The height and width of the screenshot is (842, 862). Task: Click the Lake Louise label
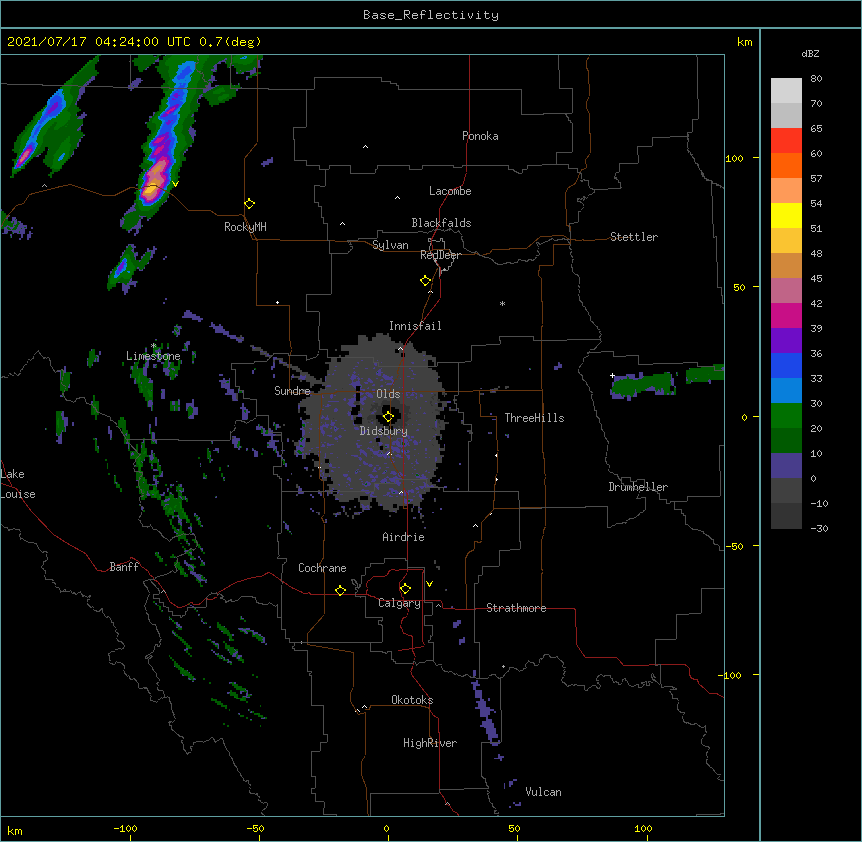click(x=18, y=484)
